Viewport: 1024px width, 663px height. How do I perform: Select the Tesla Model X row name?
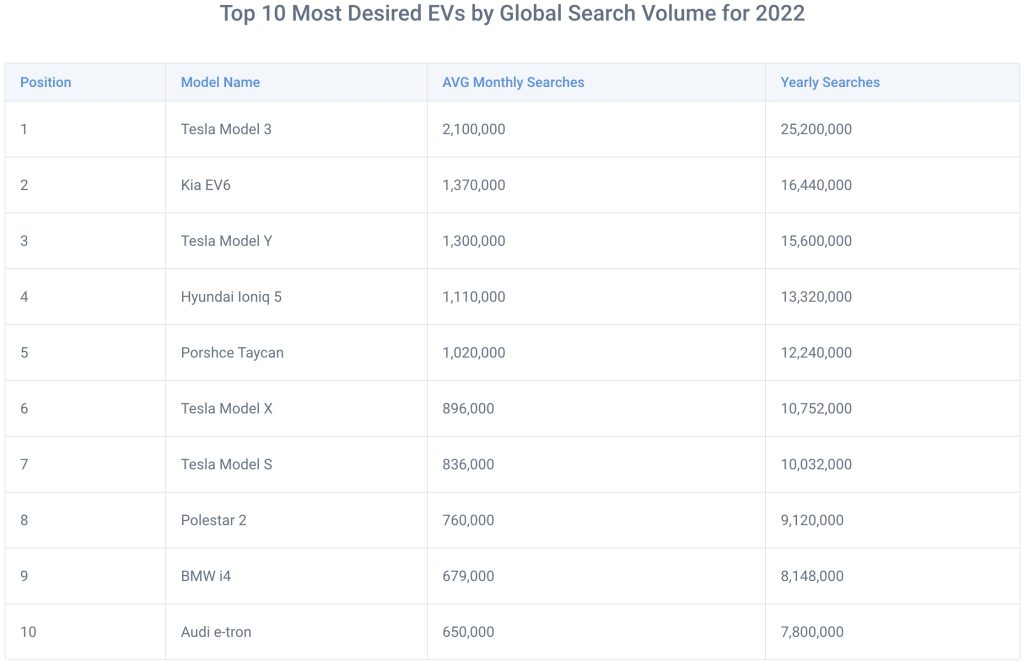[226, 409]
